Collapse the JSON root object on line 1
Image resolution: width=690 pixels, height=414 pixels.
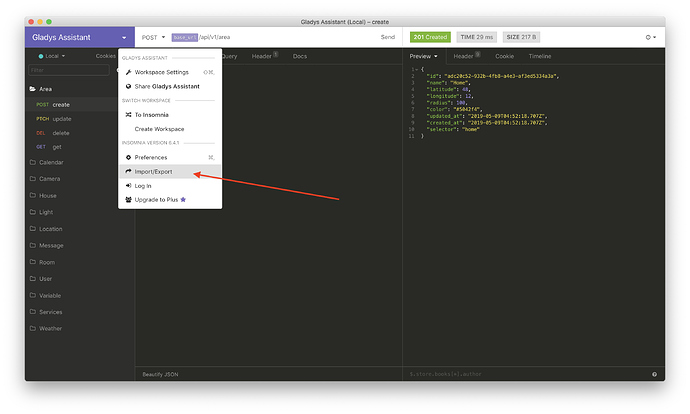click(416, 70)
